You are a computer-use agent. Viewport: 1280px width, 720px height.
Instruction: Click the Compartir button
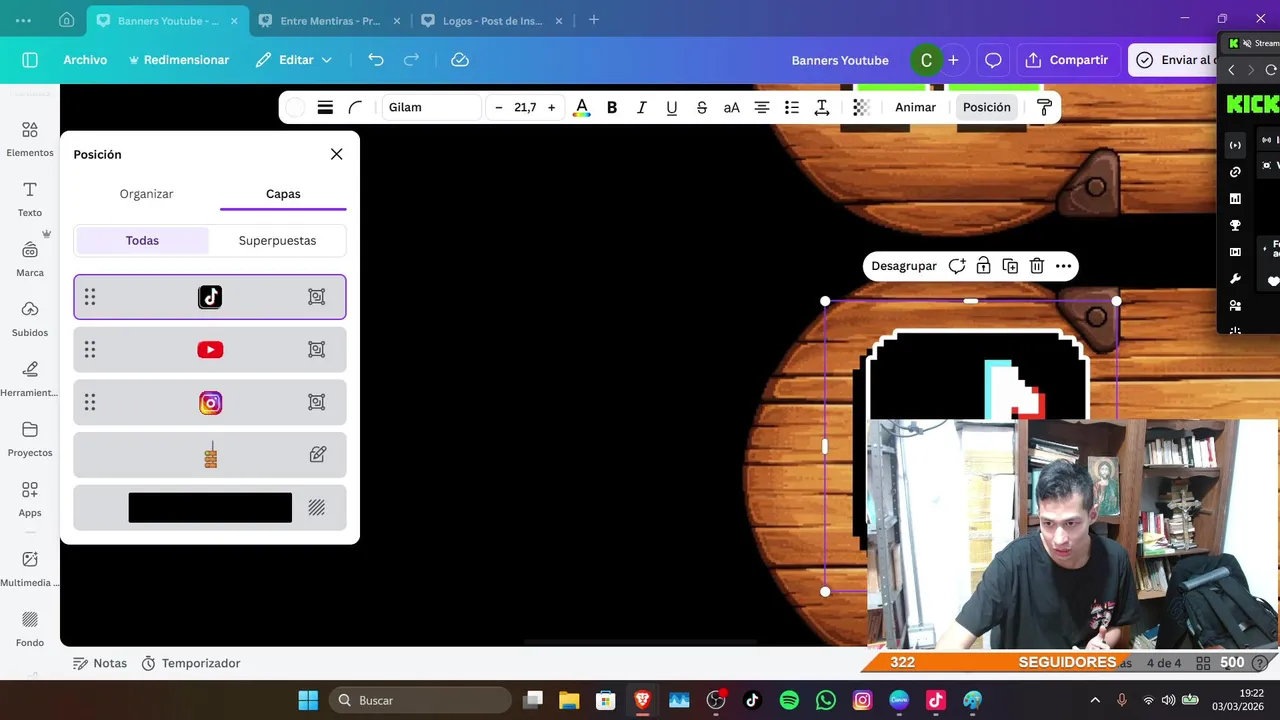point(1068,60)
